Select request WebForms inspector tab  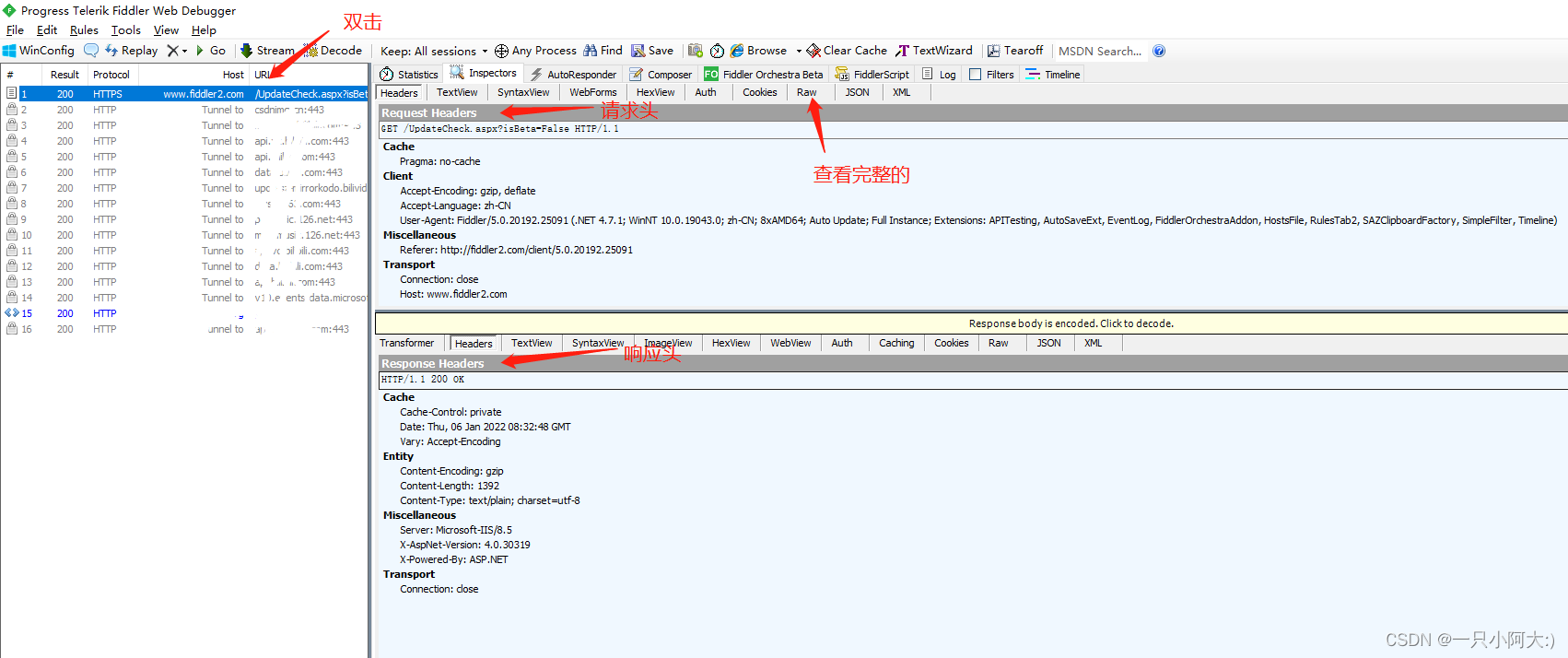pos(592,92)
